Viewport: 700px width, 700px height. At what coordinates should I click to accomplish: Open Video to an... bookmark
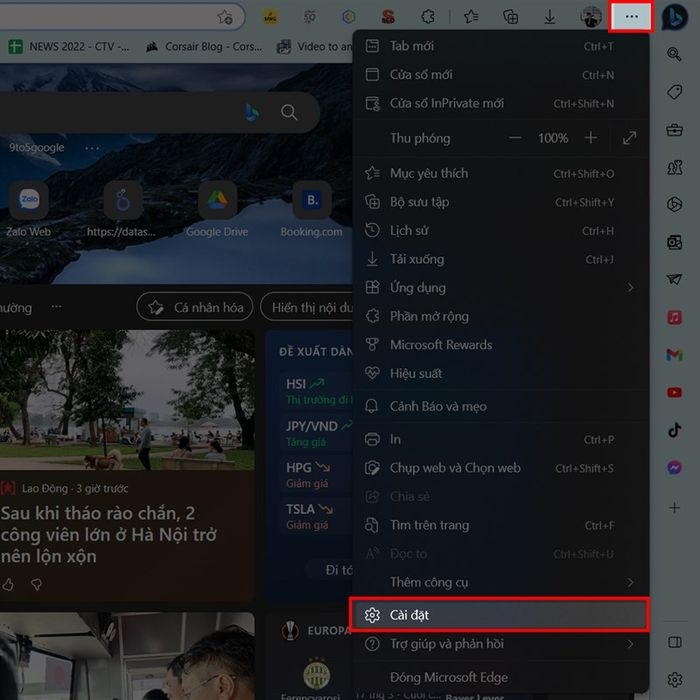pos(314,46)
